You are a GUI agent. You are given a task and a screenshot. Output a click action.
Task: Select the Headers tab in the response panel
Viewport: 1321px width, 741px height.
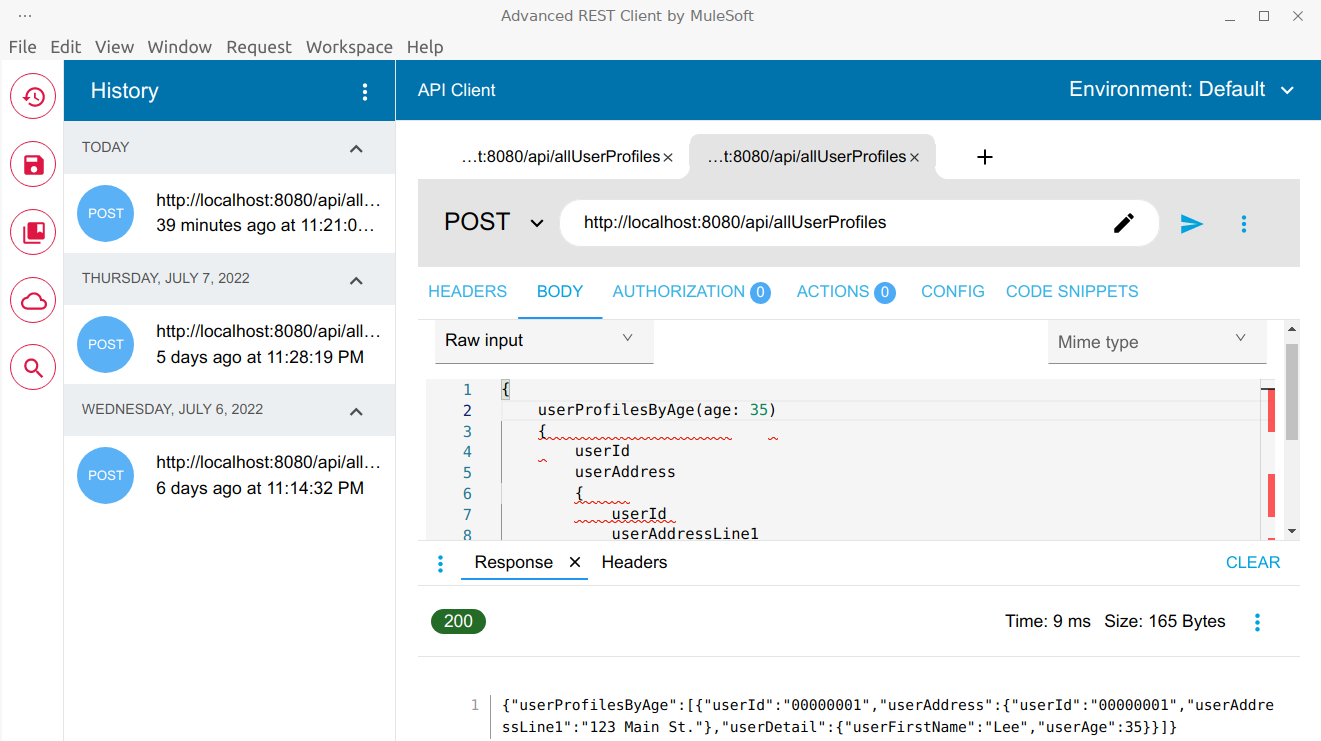634,562
